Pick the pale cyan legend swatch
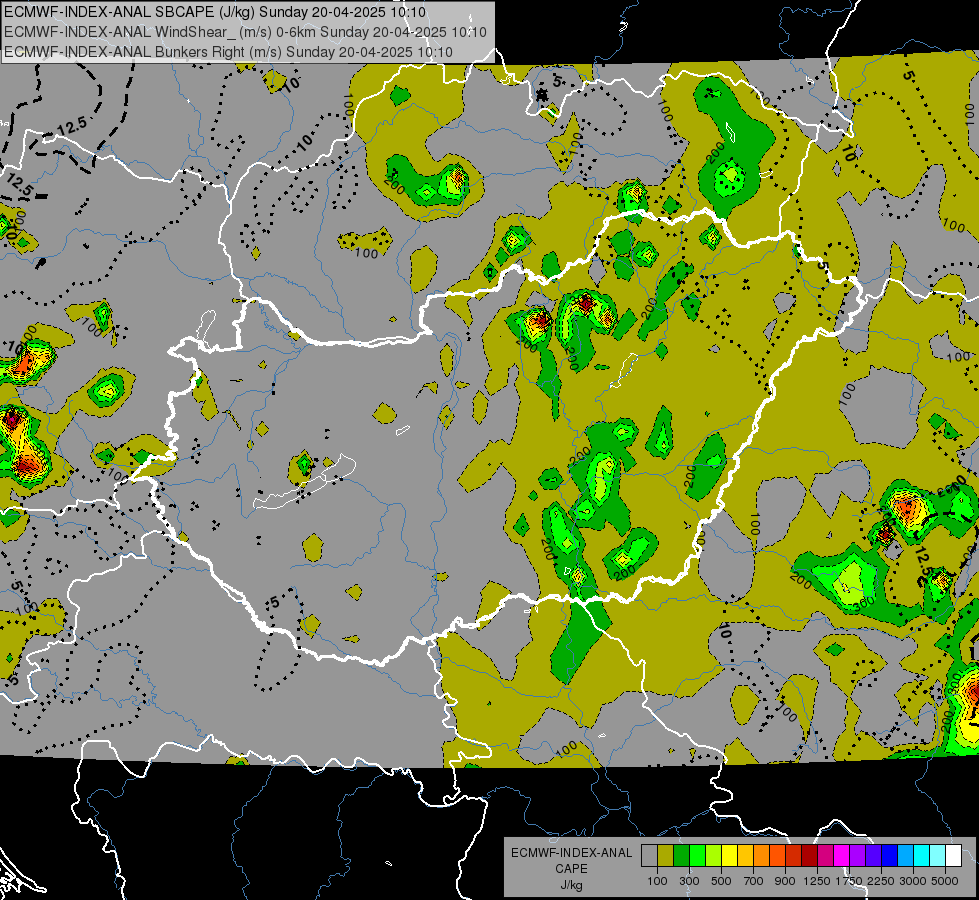This screenshot has width=979, height=900. pyautogui.click(x=937, y=855)
